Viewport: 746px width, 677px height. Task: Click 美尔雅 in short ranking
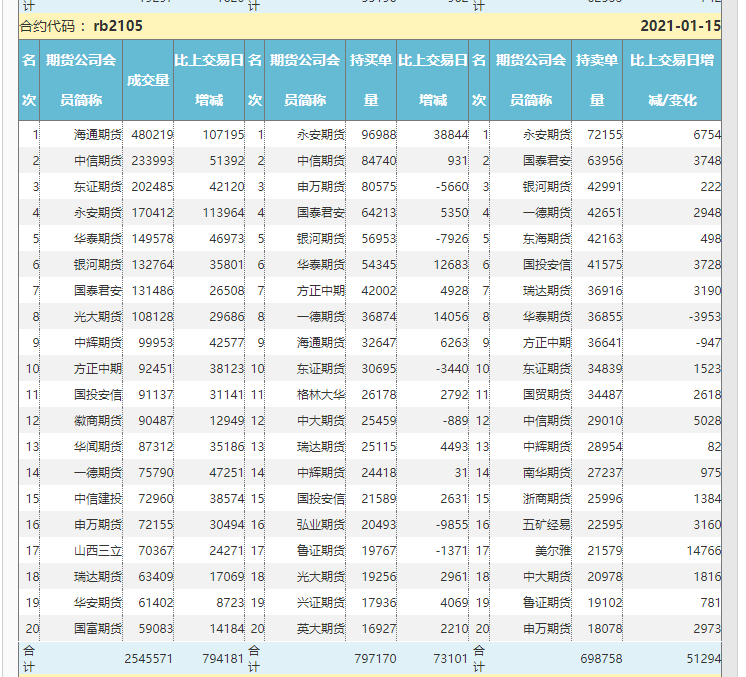coord(553,551)
